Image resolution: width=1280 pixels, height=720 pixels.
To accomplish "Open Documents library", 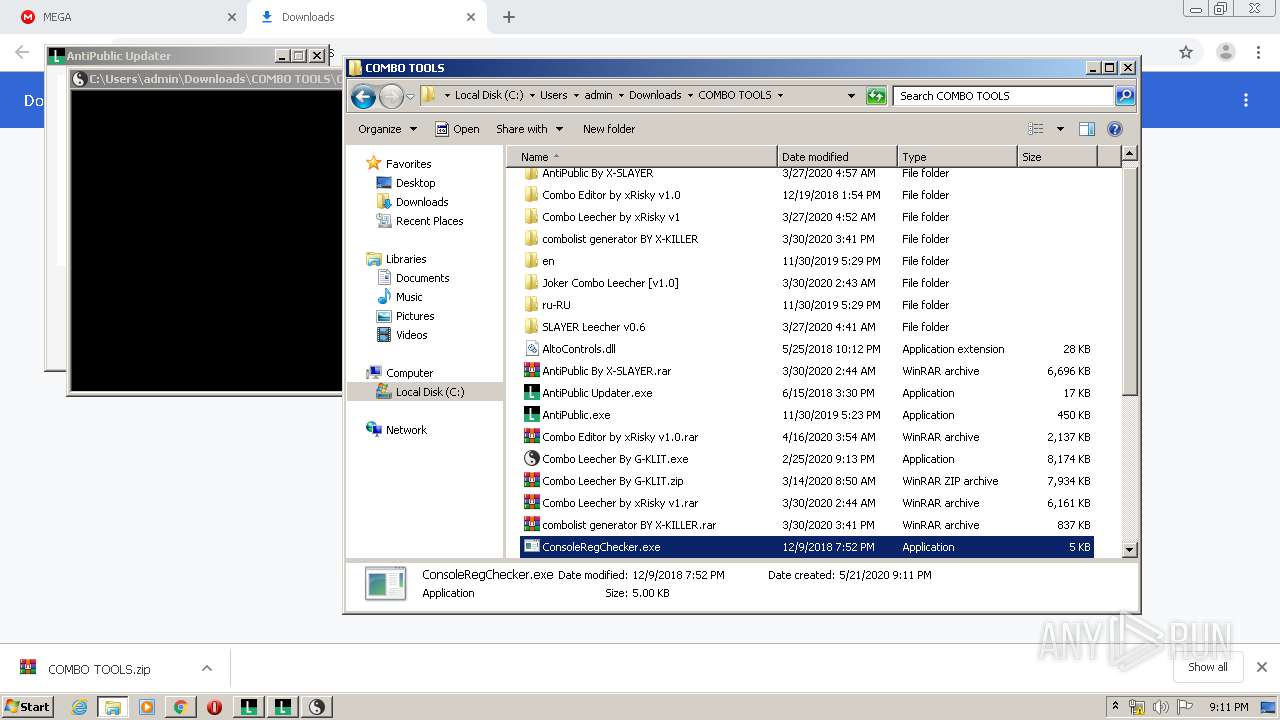I will click(x=422, y=278).
